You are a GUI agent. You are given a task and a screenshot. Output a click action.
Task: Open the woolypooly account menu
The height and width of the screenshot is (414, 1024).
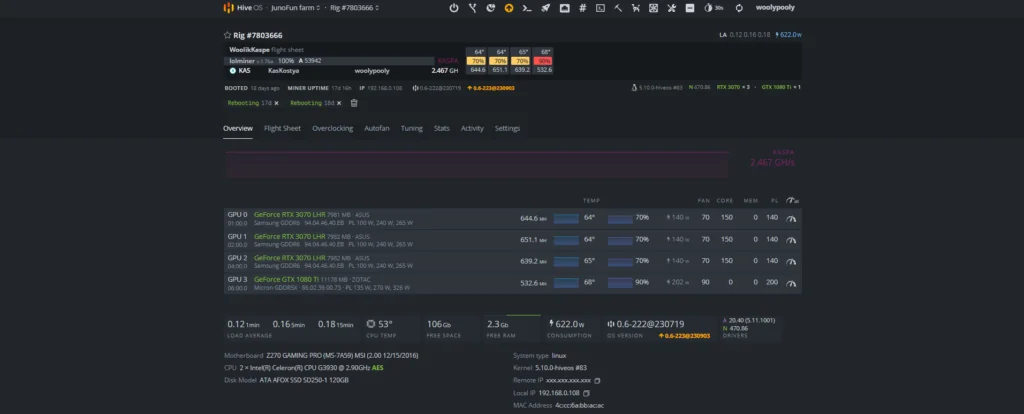click(x=775, y=8)
